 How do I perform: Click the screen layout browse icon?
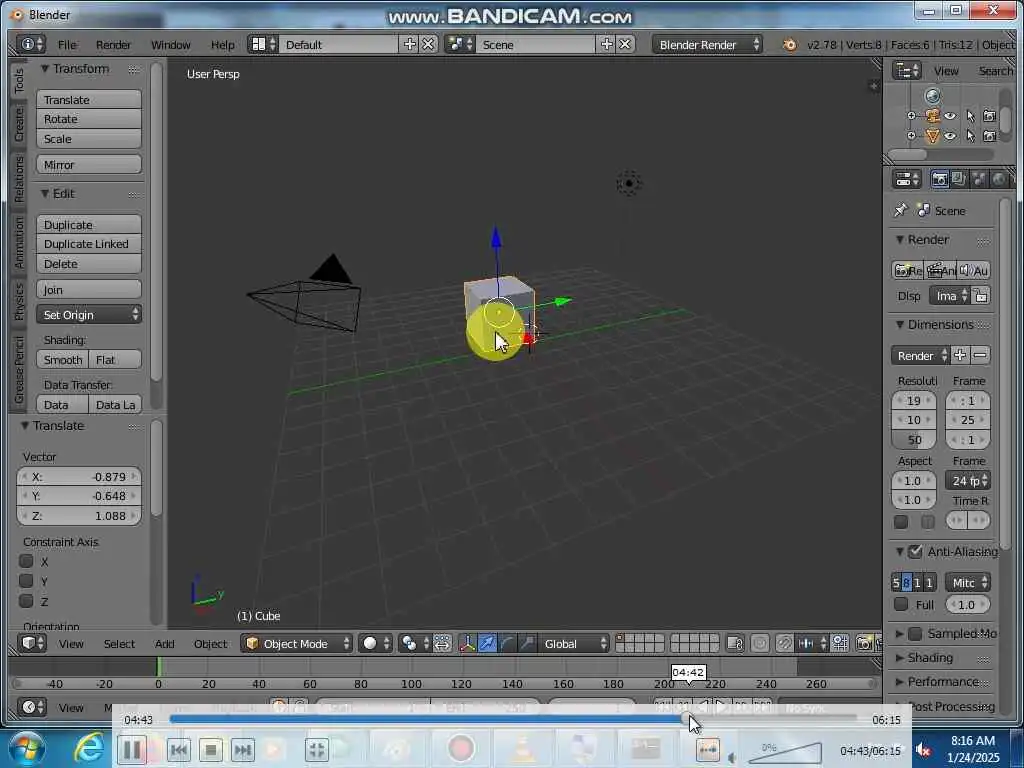[264, 44]
